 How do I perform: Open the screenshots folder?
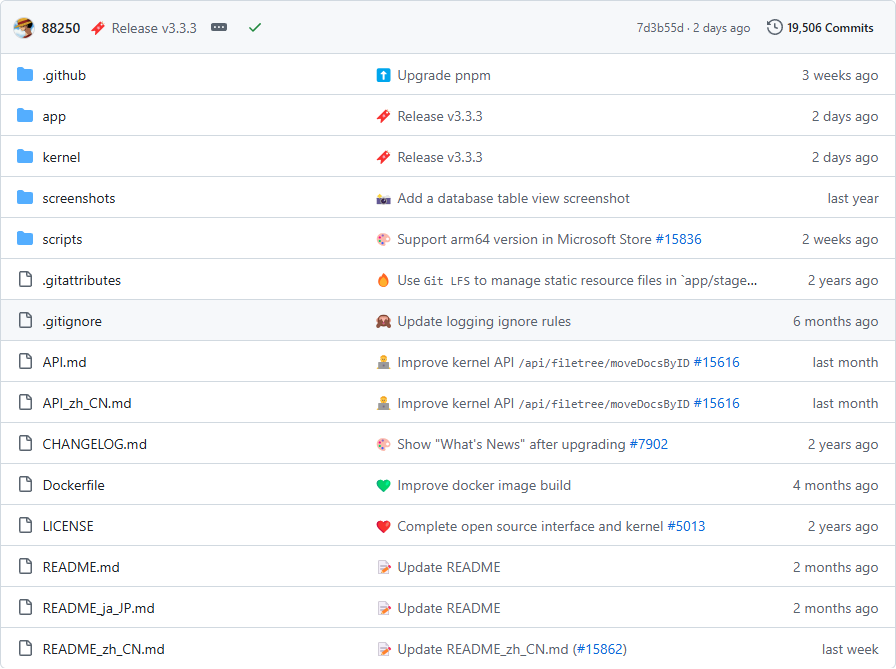pyautogui.click(x=78, y=198)
